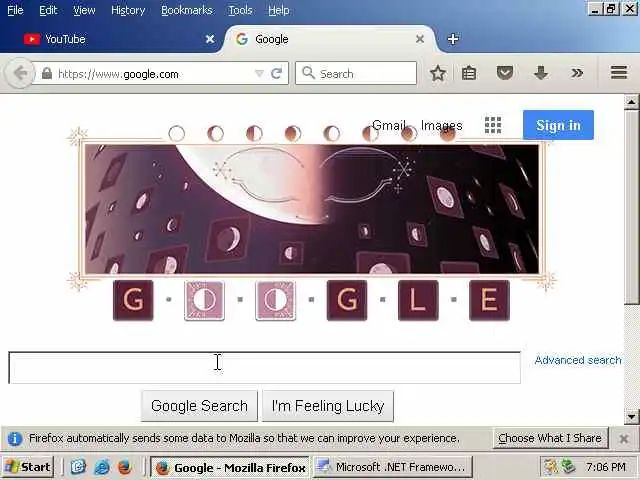Reload the page with the refresh icon
640x480 pixels.
pos(276,73)
